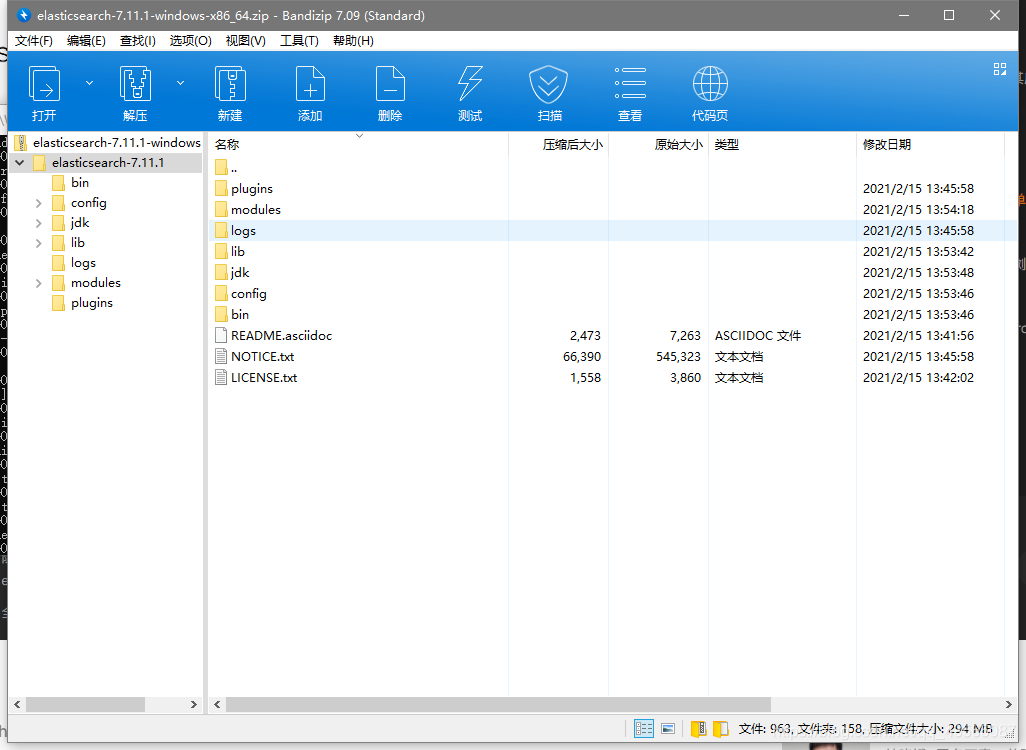The width and height of the screenshot is (1026, 750).
Task: Expand the lib folder in tree
Action: click(x=39, y=243)
